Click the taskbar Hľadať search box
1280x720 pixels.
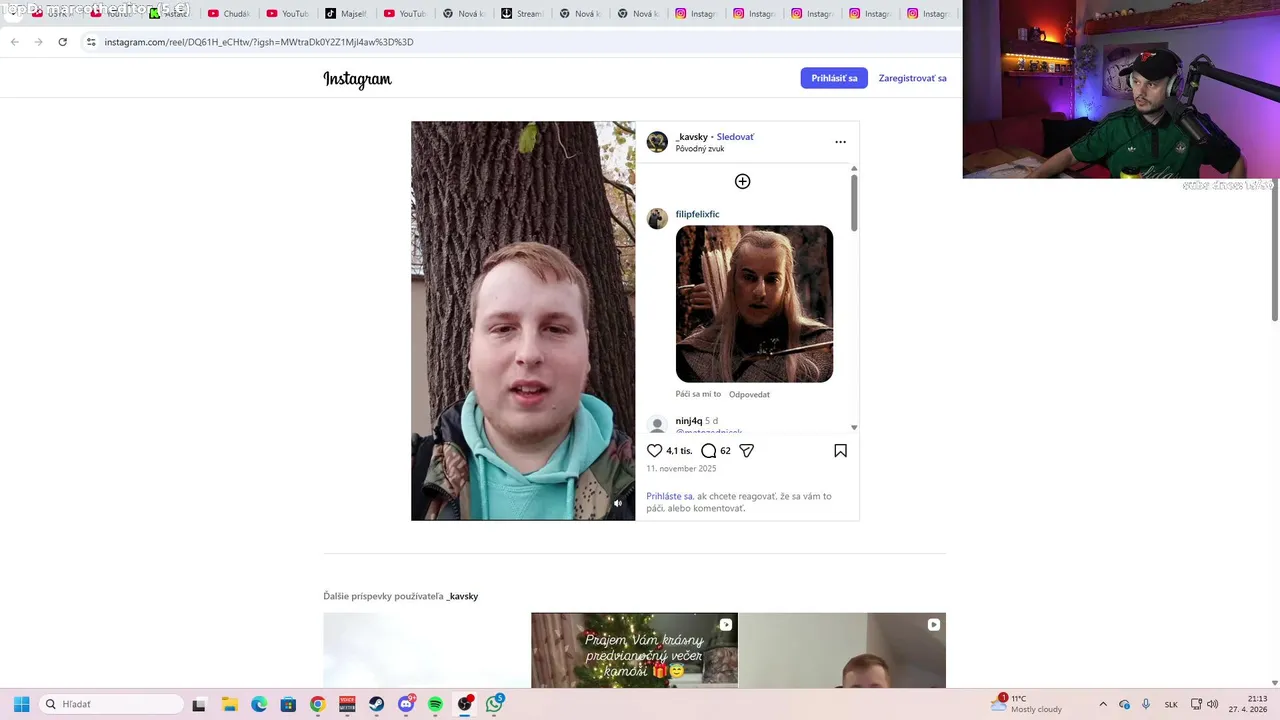pos(112,704)
